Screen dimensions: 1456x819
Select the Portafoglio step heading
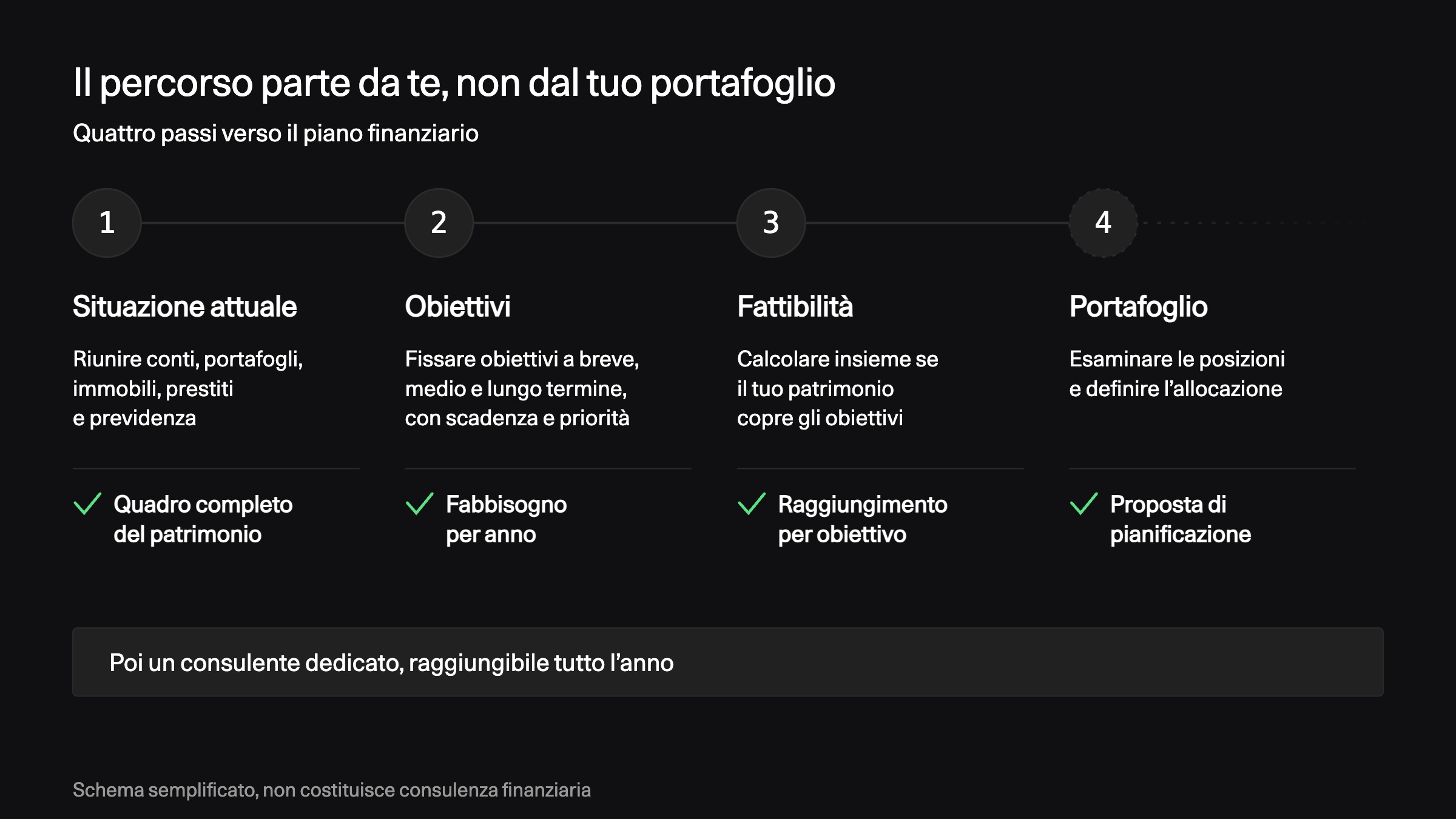pos(1138,307)
